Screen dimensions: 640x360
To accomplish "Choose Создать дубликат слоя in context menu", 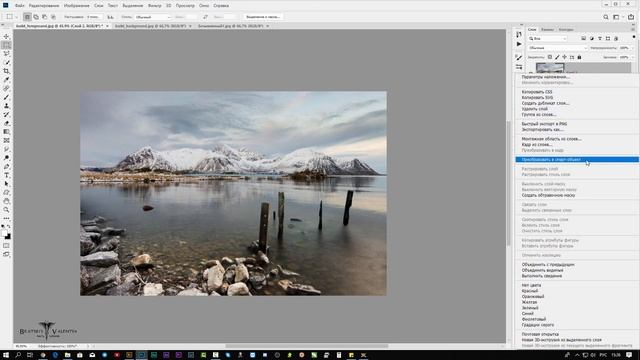I will pos(545,103).
